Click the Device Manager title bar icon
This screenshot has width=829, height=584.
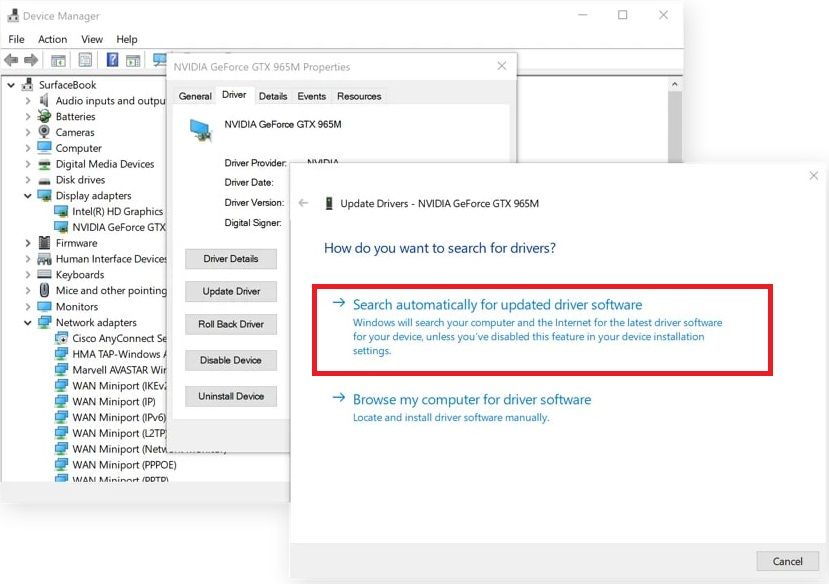[13, 16]
